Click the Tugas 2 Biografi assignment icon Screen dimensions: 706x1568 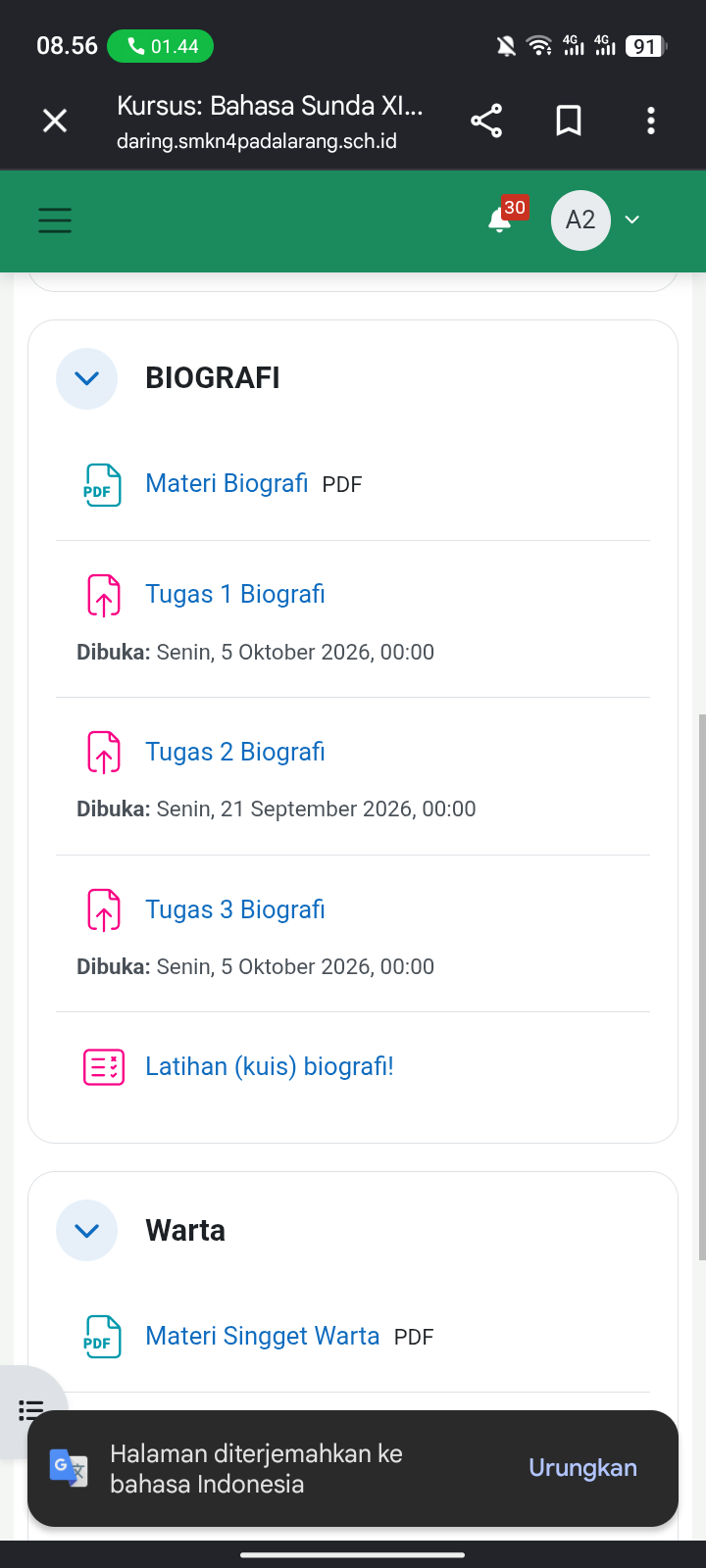click(103, 753)
